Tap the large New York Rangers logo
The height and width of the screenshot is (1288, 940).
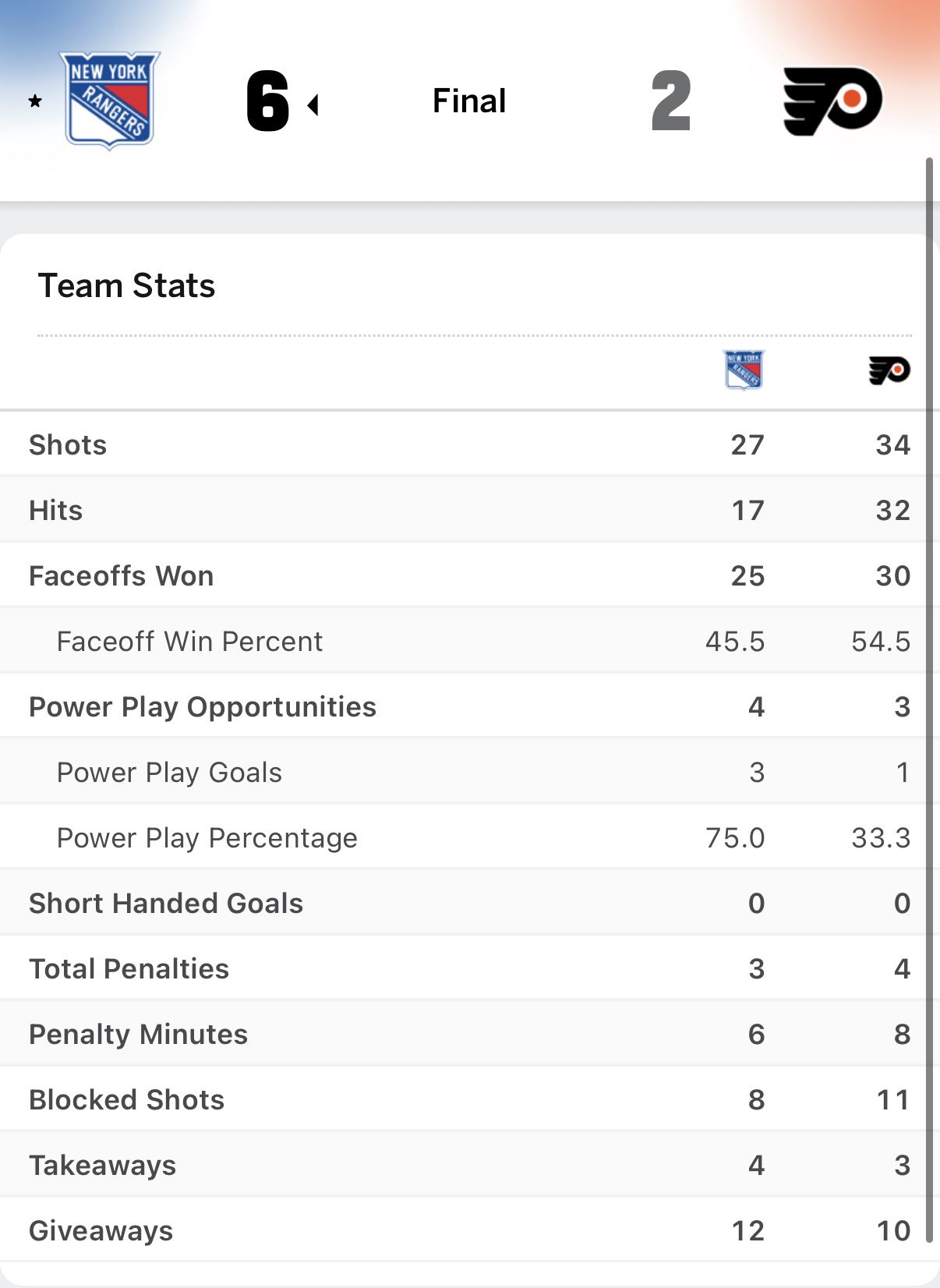click(x=109, y=100)
